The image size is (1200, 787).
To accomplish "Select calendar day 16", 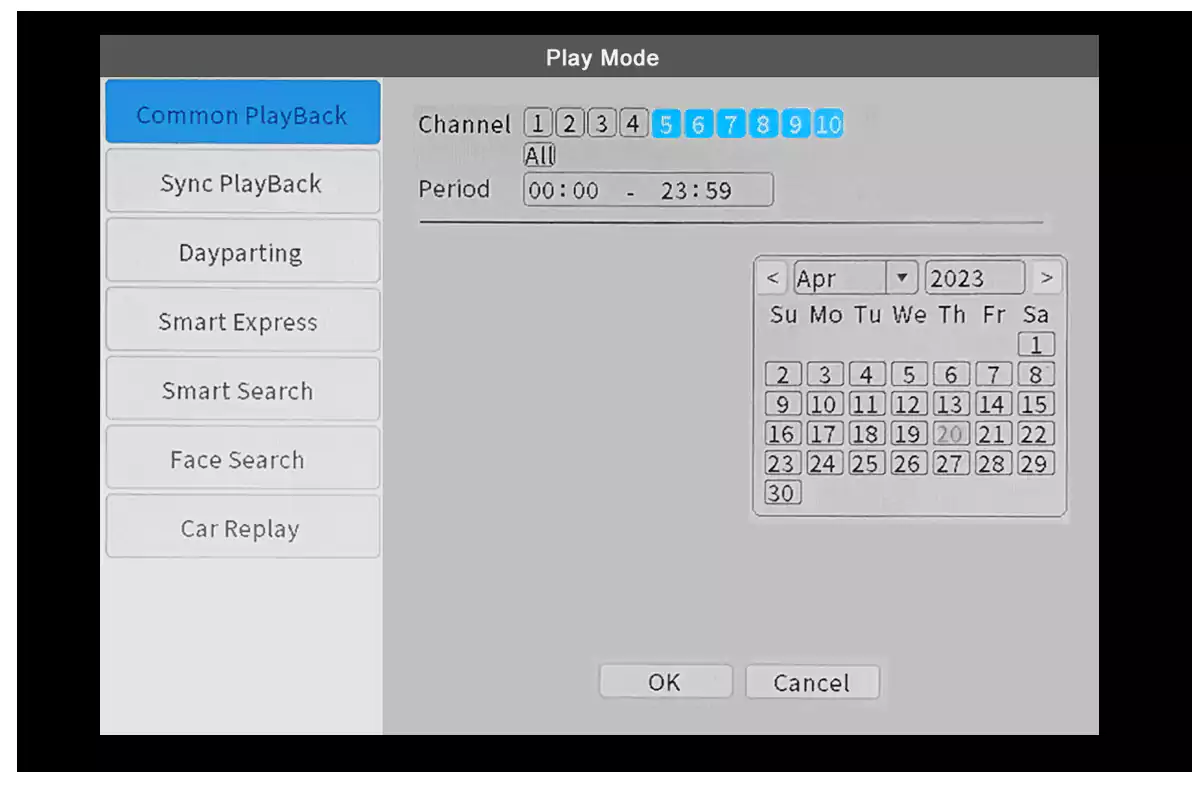I will click(x=783, y=434).
